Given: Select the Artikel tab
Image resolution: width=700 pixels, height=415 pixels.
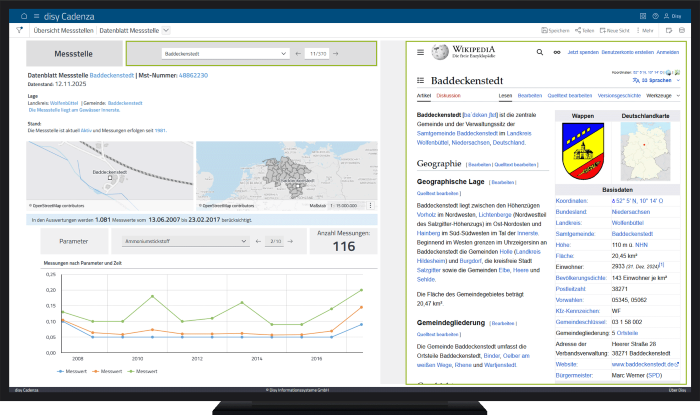Looking at the screenshot, I should tap(424, 95).
